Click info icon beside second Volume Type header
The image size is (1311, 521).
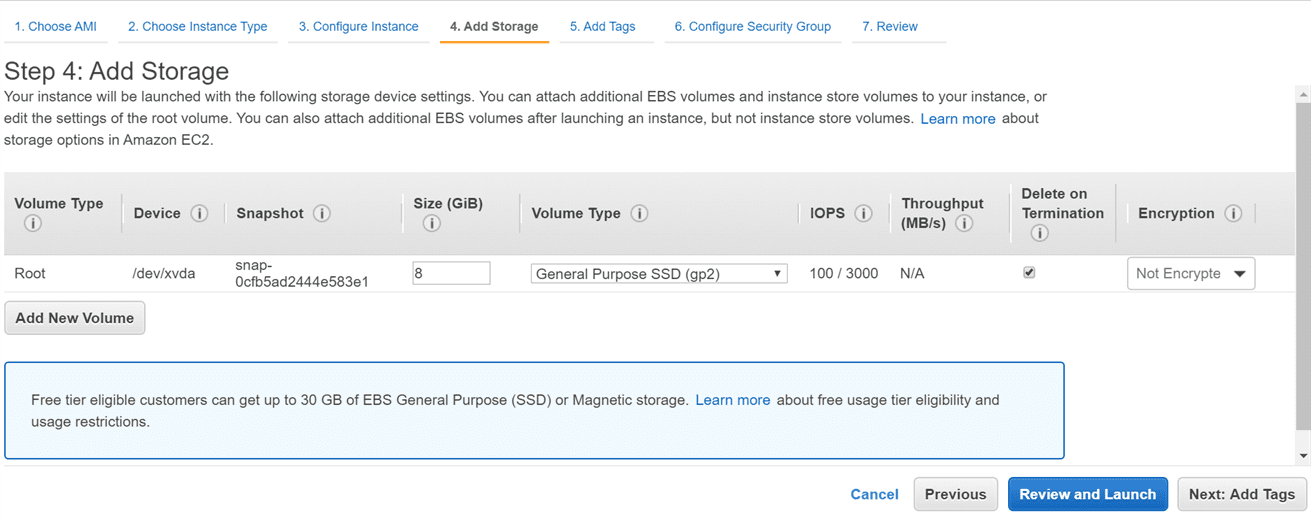(x=639, y=214)
